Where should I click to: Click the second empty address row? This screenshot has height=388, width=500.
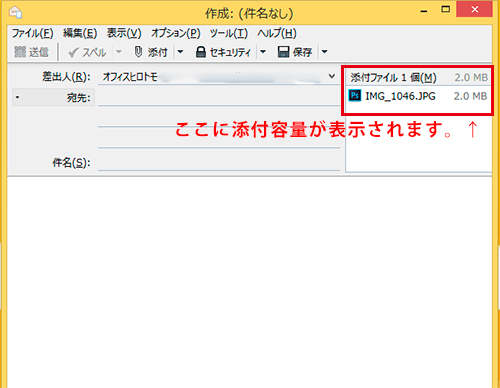pyautogui.click(x=219, y=117)
